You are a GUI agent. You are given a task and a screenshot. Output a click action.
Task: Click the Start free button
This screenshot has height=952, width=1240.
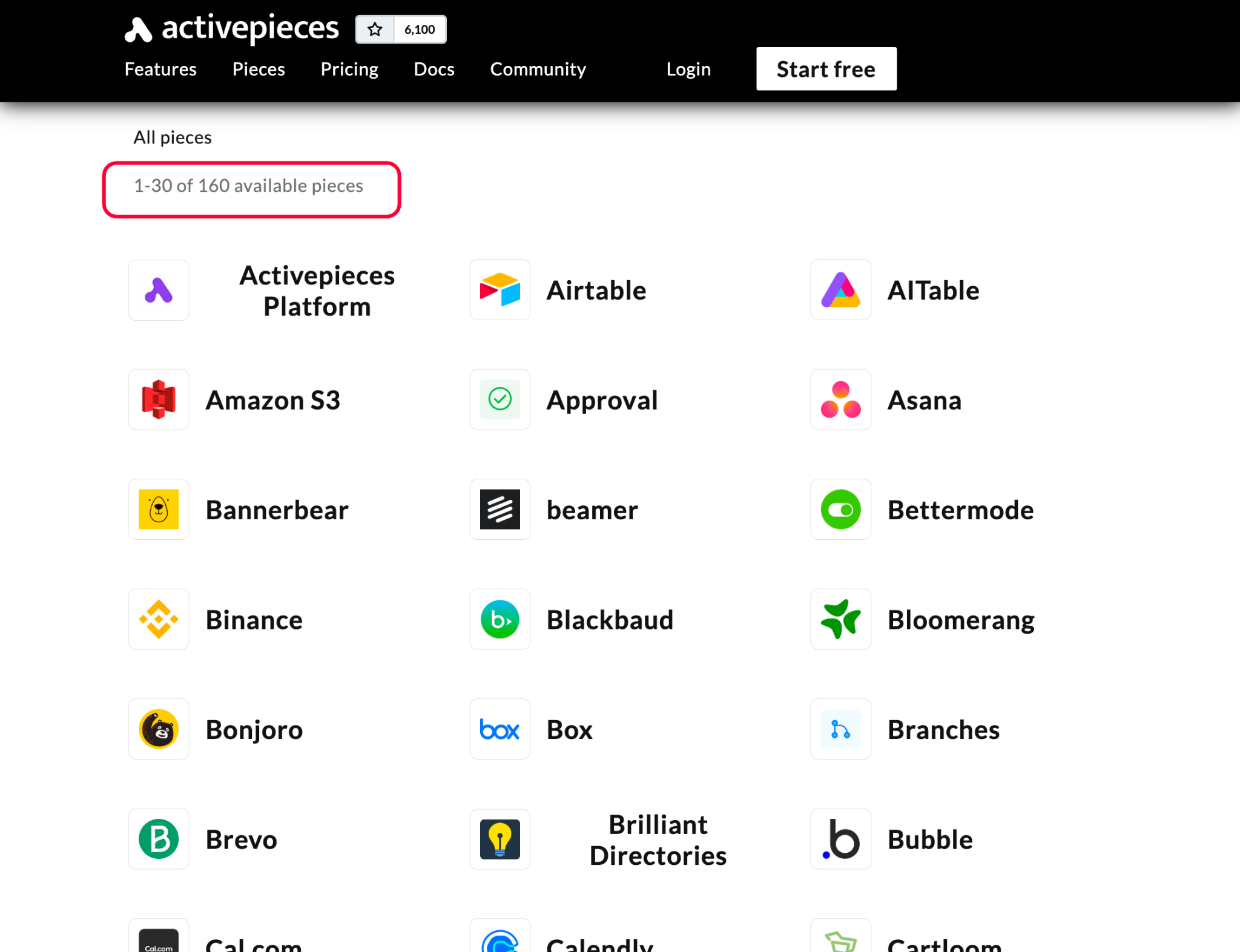[826, 68]
